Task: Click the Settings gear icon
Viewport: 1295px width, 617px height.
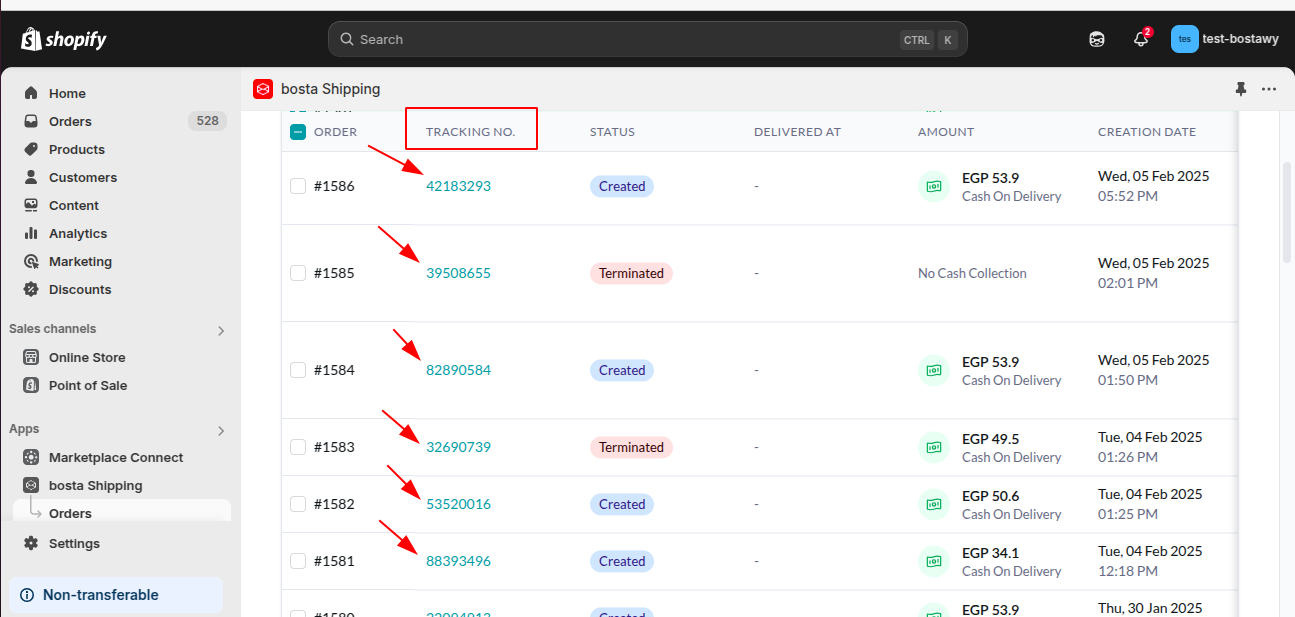Action: [x=31, y=543]
